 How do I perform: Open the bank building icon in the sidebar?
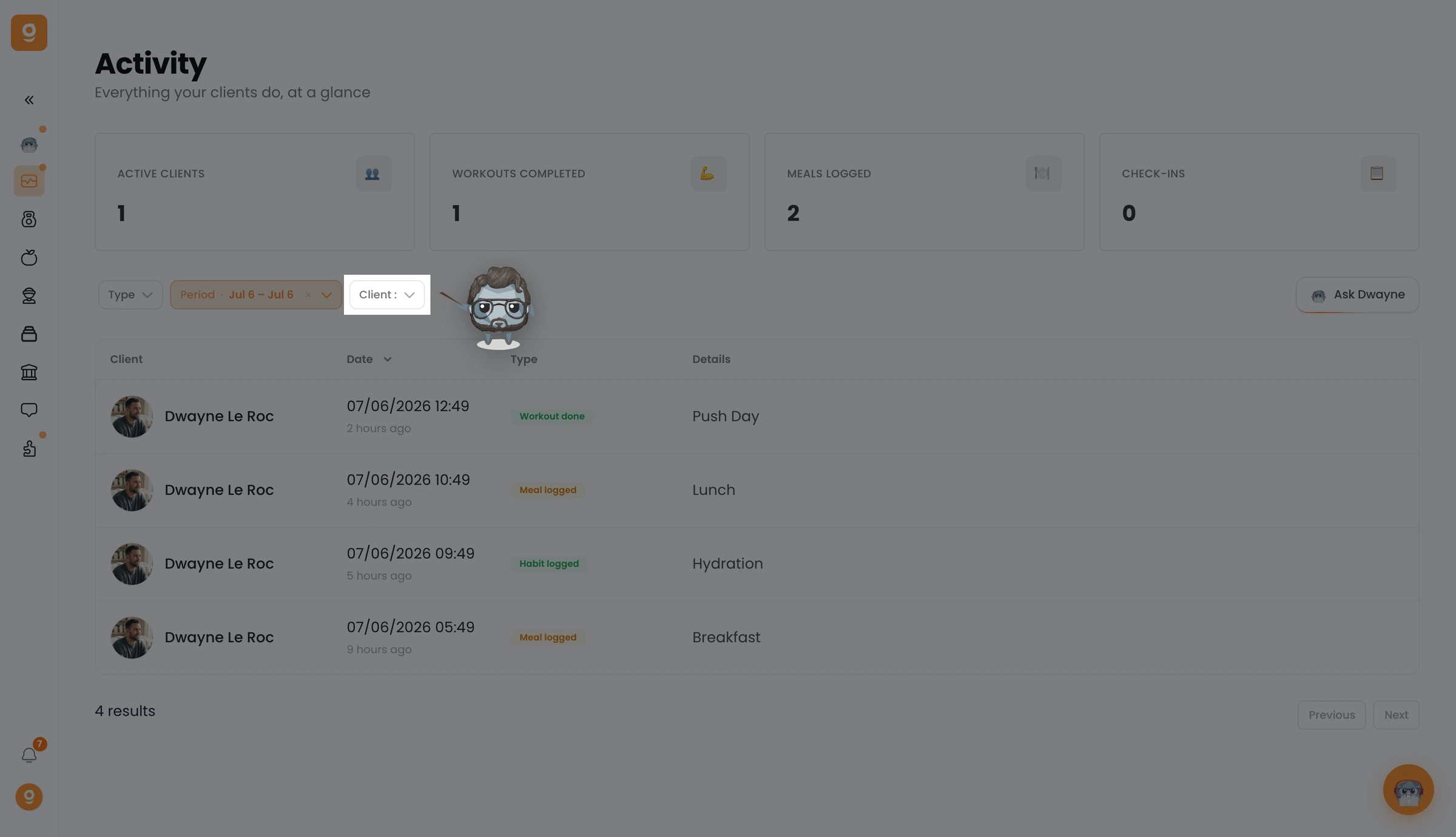pyautogui.click(x=29, y=372)
